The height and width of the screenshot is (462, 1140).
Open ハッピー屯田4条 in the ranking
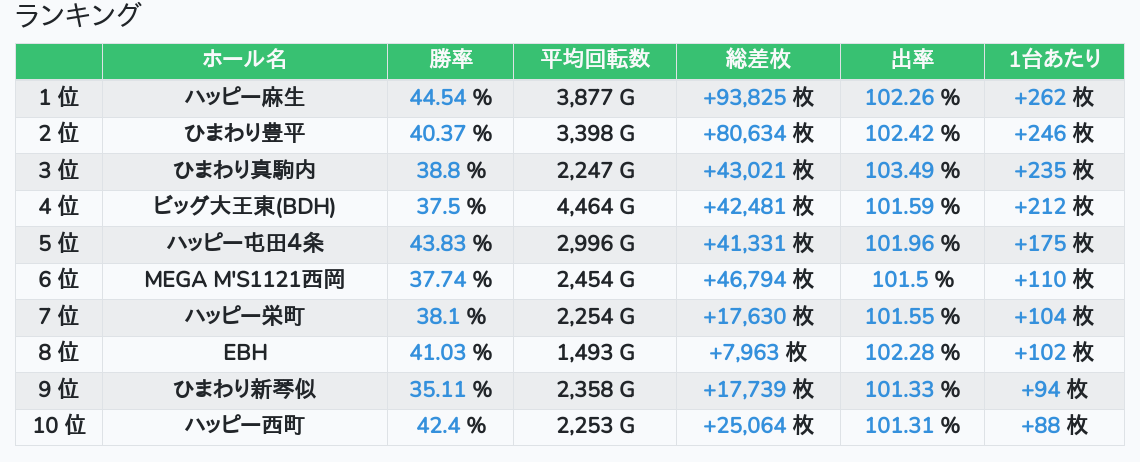[x=244, y=243]
